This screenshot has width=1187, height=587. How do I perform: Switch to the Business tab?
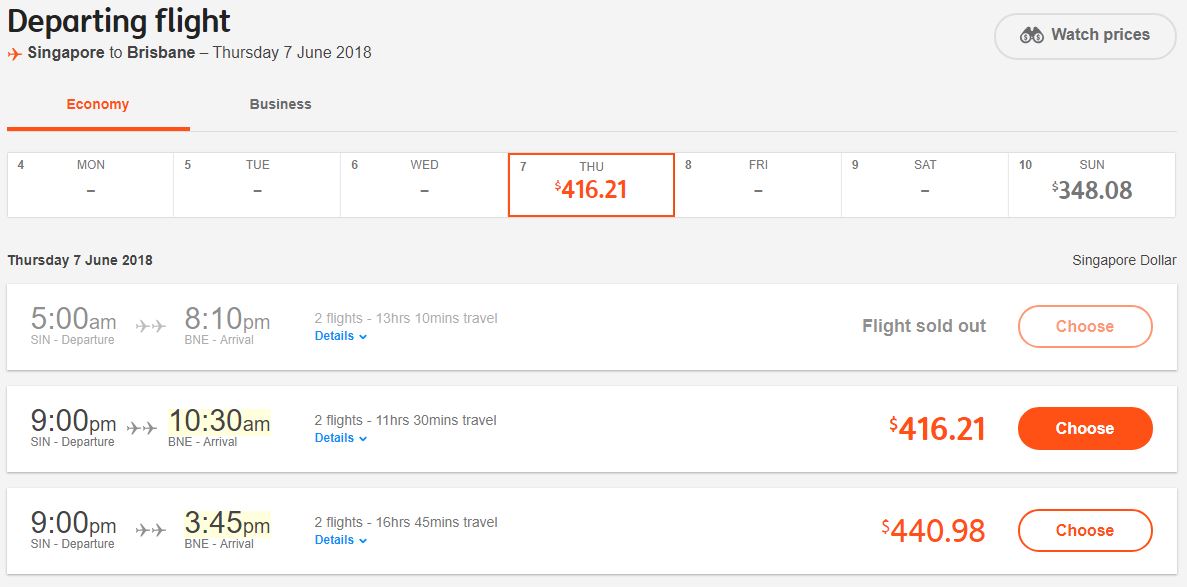coord(280,104)
